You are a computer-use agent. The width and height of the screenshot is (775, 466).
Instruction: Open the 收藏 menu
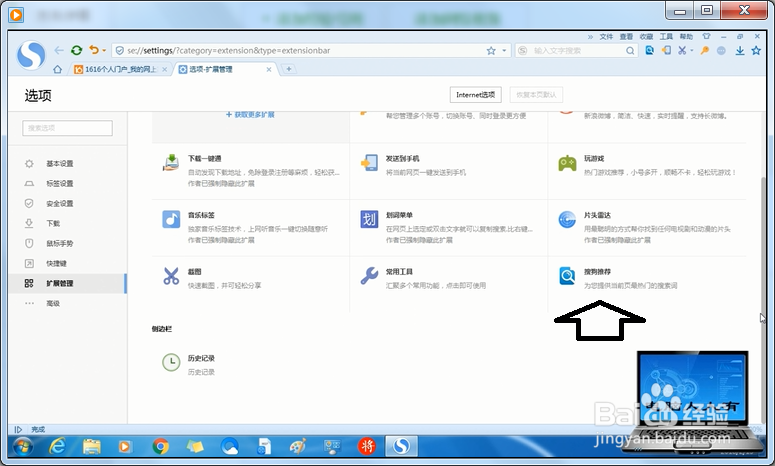point(646,37)
